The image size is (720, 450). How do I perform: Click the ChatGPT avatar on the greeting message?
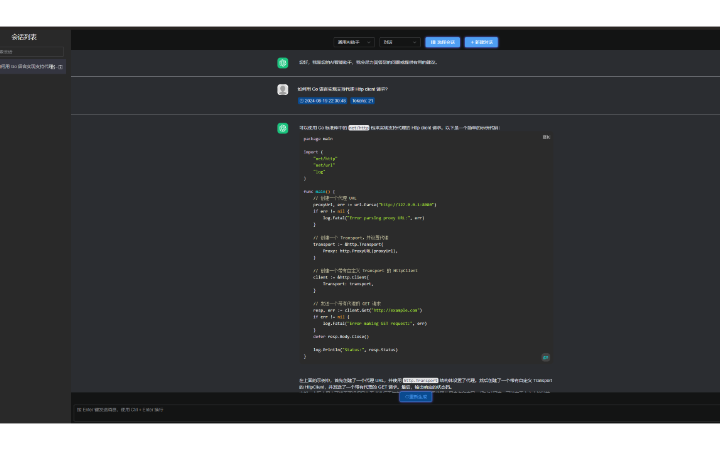[x=283, y=62]
